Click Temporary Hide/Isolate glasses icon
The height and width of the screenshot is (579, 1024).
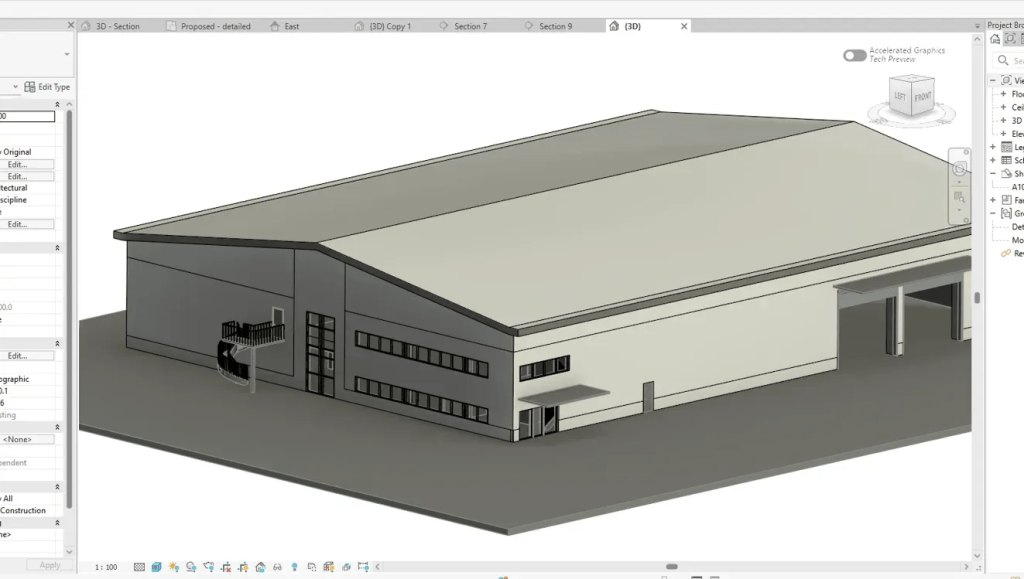[x=278, y=567]
